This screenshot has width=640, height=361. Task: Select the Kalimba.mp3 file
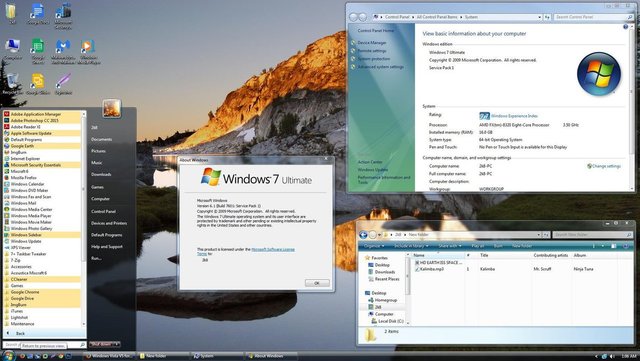[429, 269]
